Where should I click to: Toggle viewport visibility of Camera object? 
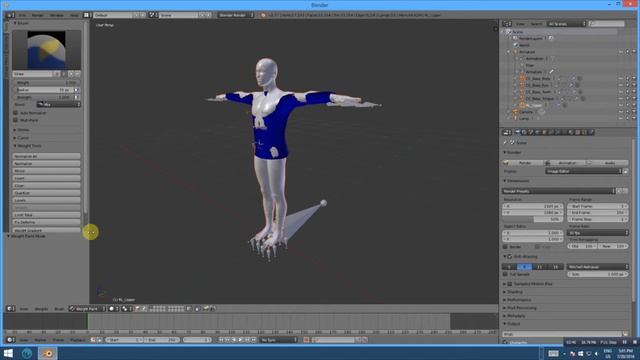[621, 111]
